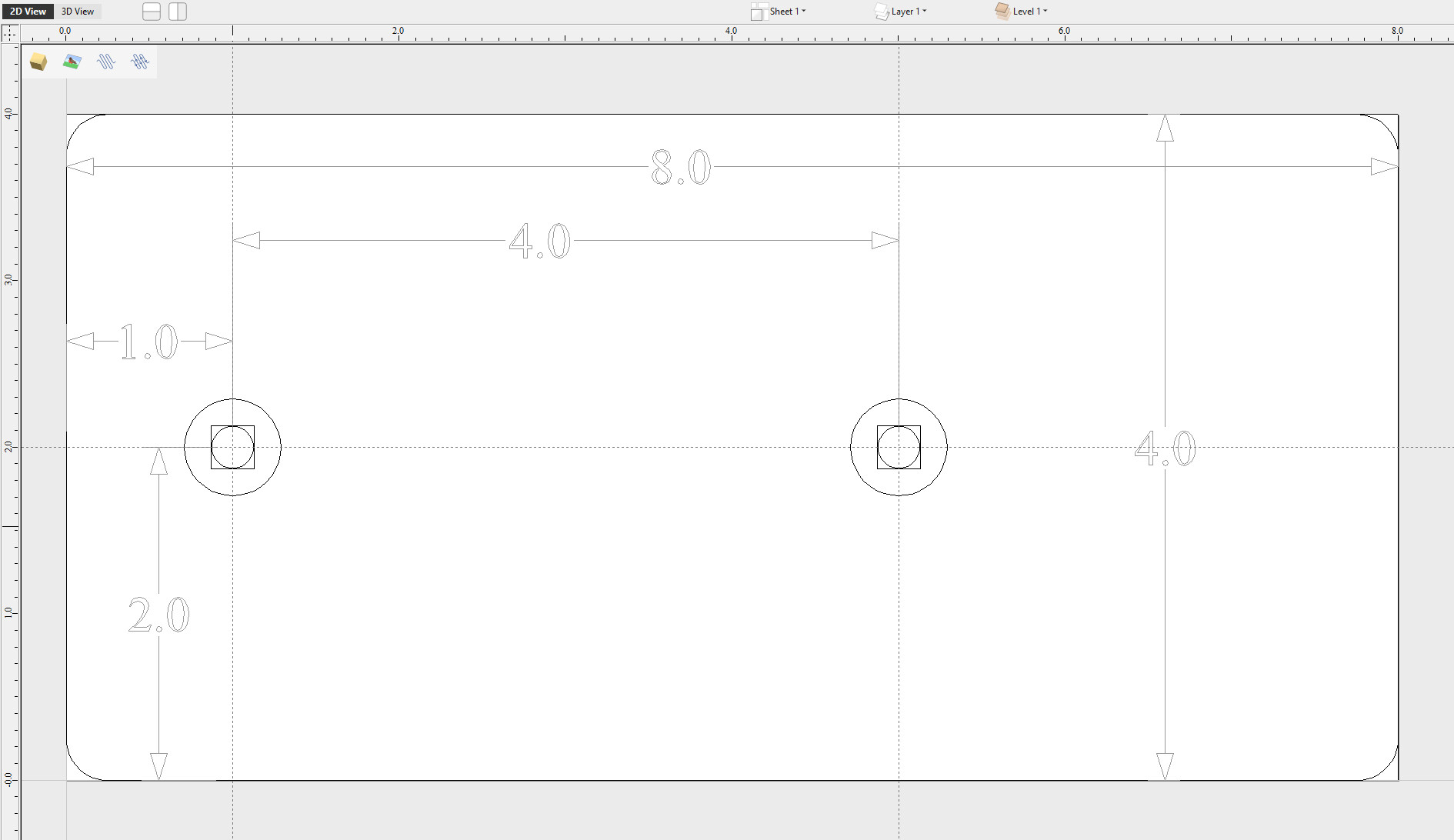Toggle the 3D material block view icon
This screenshot has height=840, width=1454.
38,62
